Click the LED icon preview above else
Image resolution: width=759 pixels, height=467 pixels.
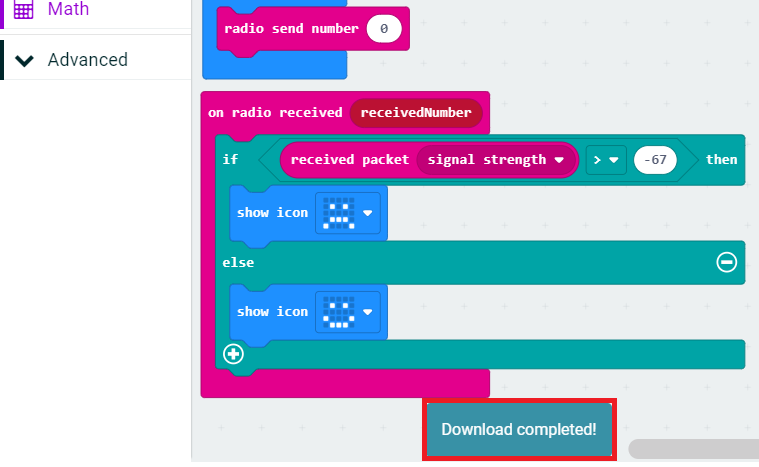[339, 213]
